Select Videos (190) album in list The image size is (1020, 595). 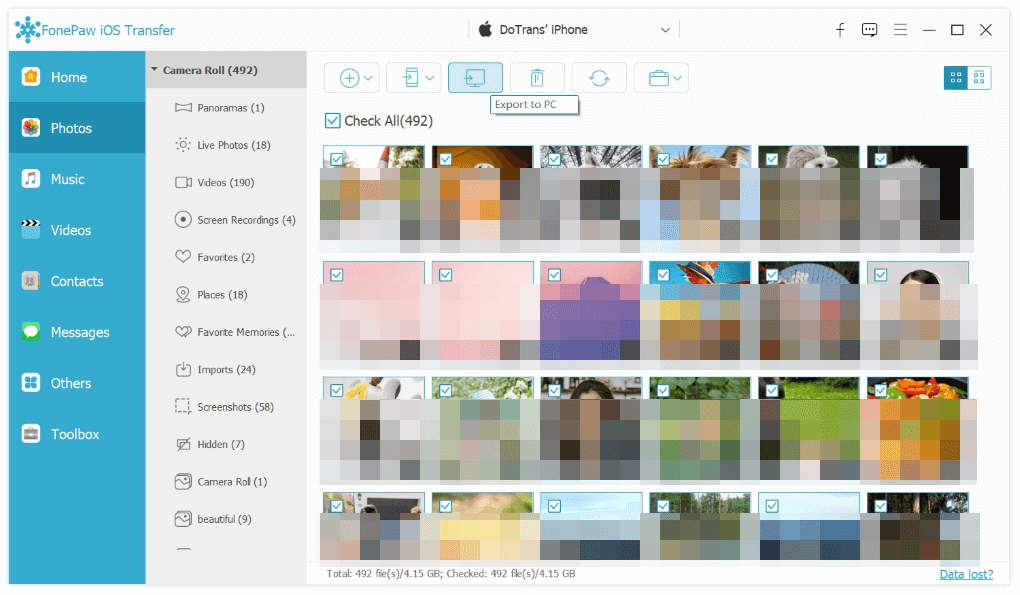coord(226,183)
